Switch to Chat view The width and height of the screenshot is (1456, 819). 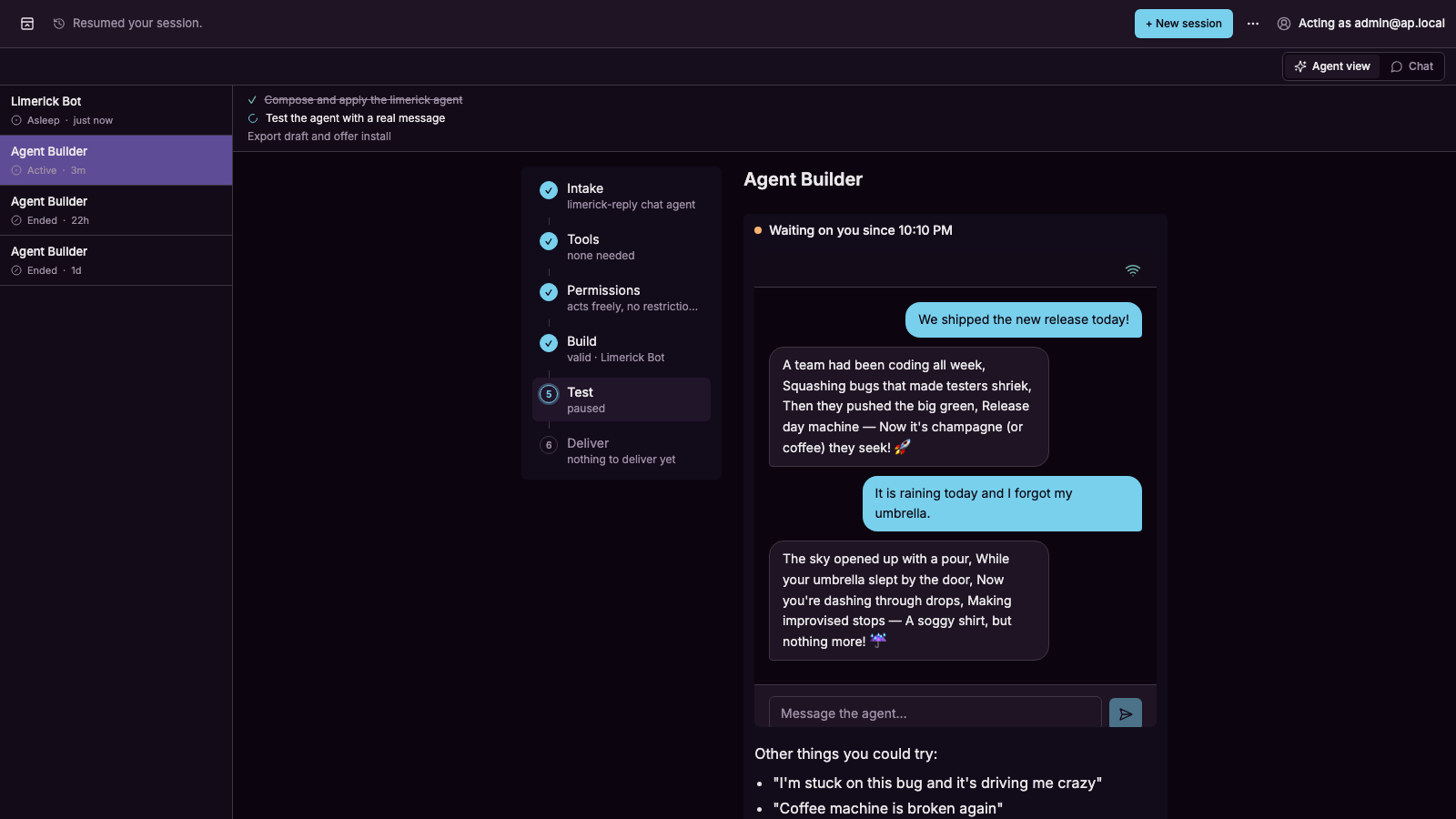[1411, 66]
